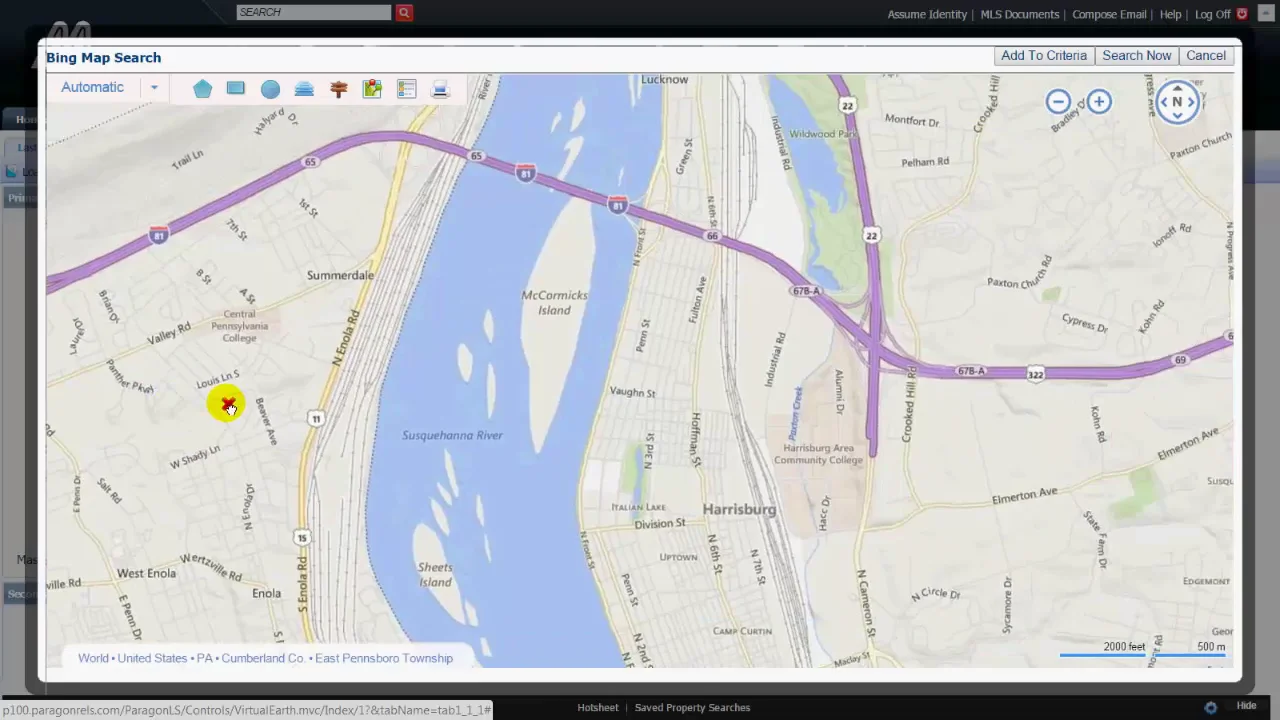Click the Search Now button
1280x720 pixels.
click(x=1136, y=56)
